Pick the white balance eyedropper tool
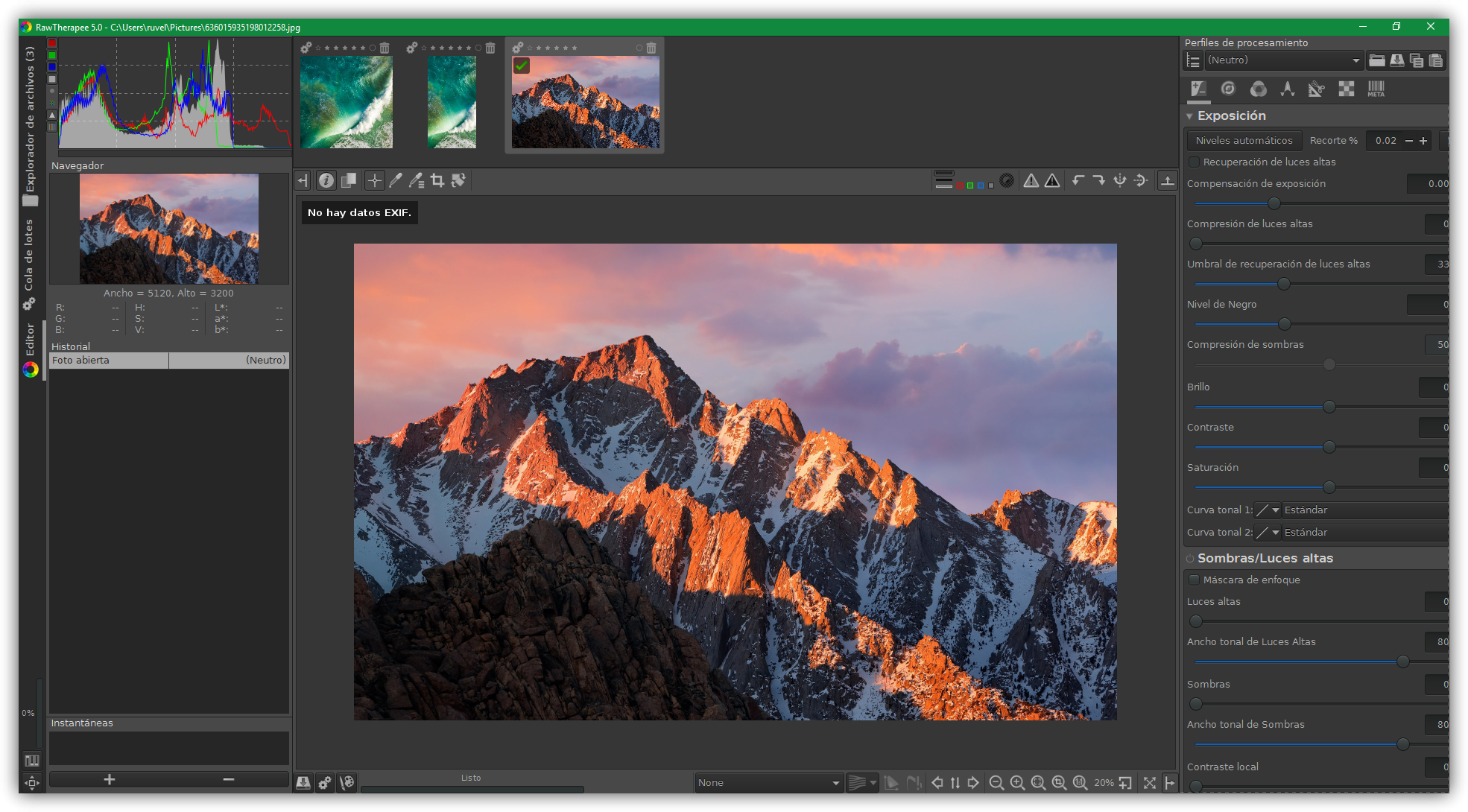Viewport: 1468px width, 812px height. (396, 180)
